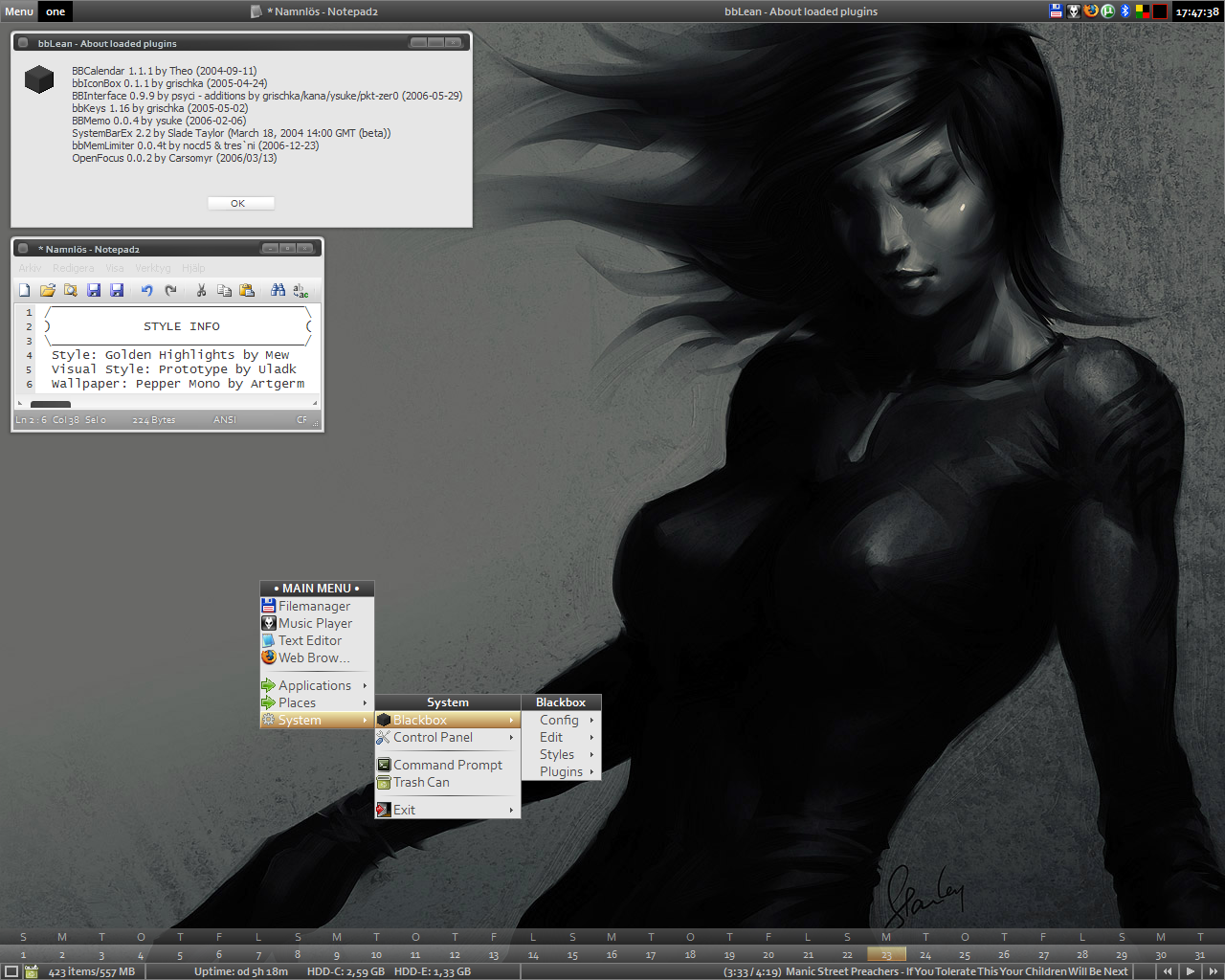
Task: Expand the Blackbox submenu entry
Action: tap(448, 720)
